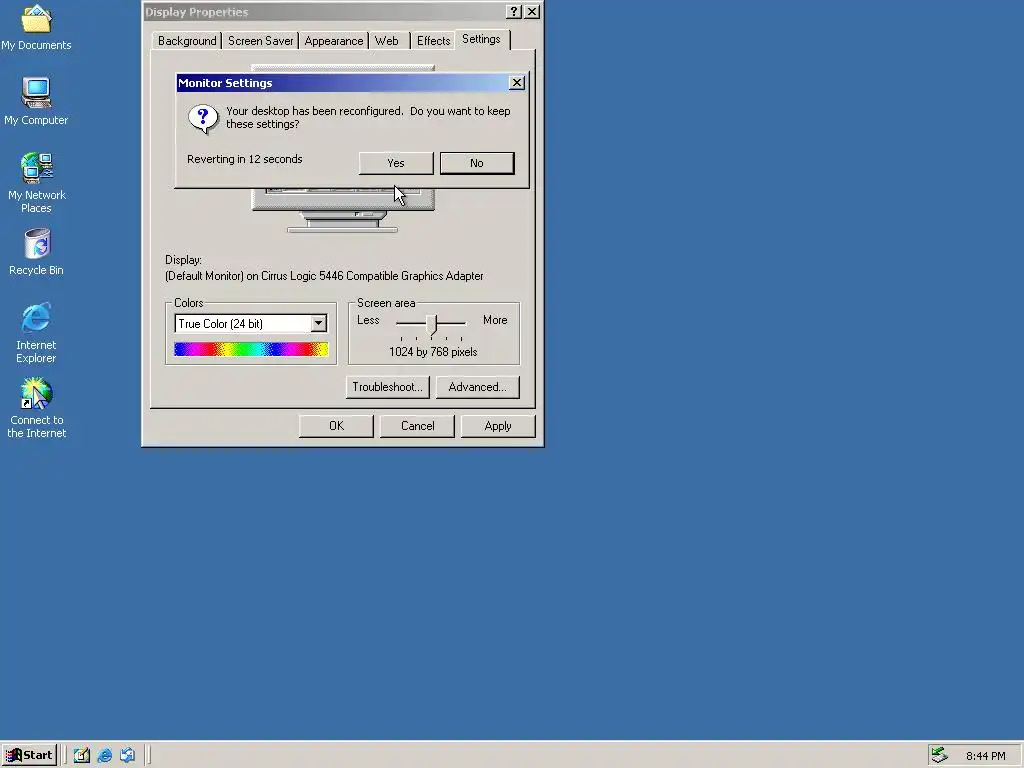Viewport: 1024px width, 768px height.
Task: Click Apply in Display Properties
Action: click(498, 426)
